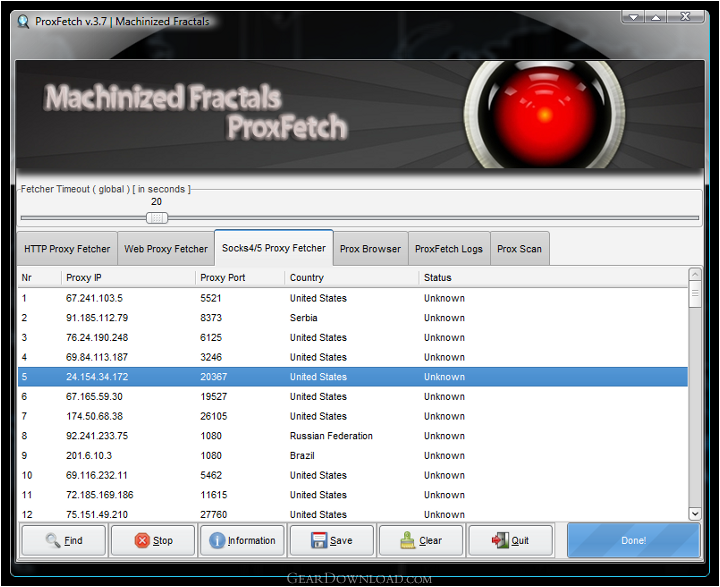This screenshot has width=720, height=587.
Task: Click port value 27760
Action: coord(214,514)
